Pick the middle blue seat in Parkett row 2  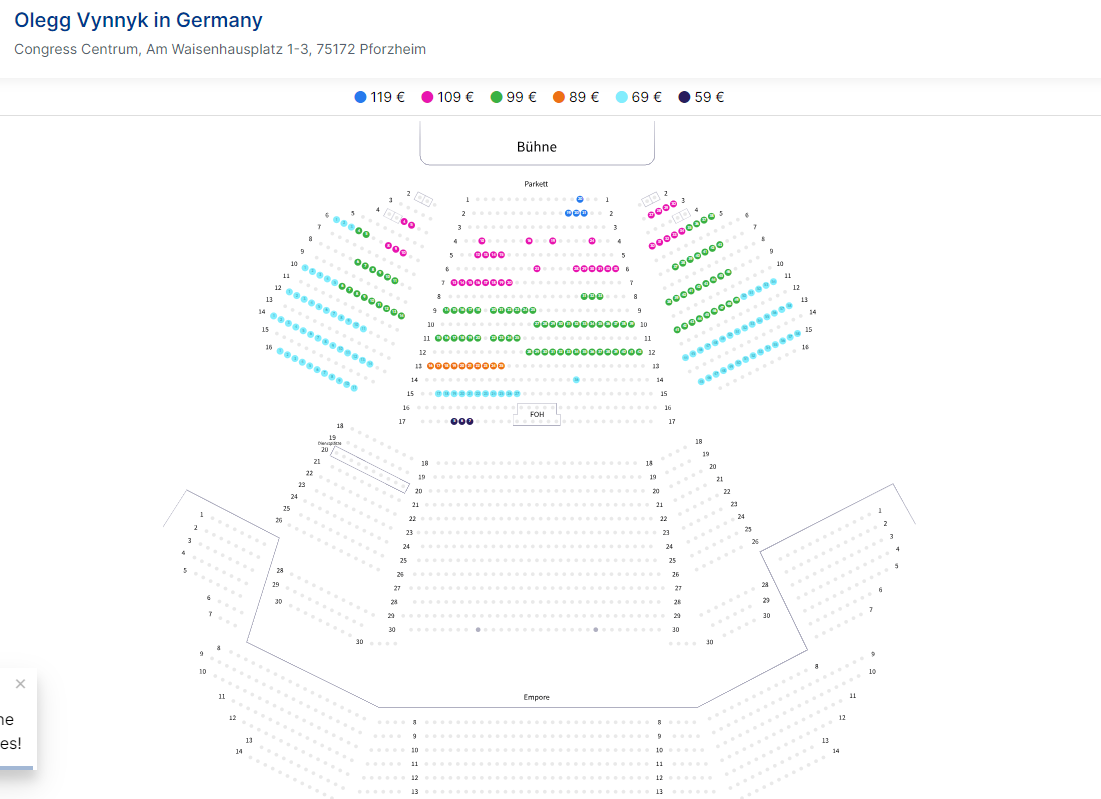[x=576, y=213]
